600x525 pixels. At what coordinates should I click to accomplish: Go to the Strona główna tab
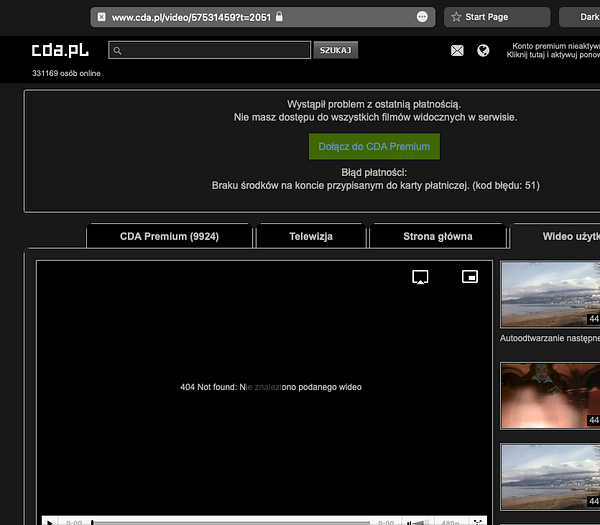438,236
